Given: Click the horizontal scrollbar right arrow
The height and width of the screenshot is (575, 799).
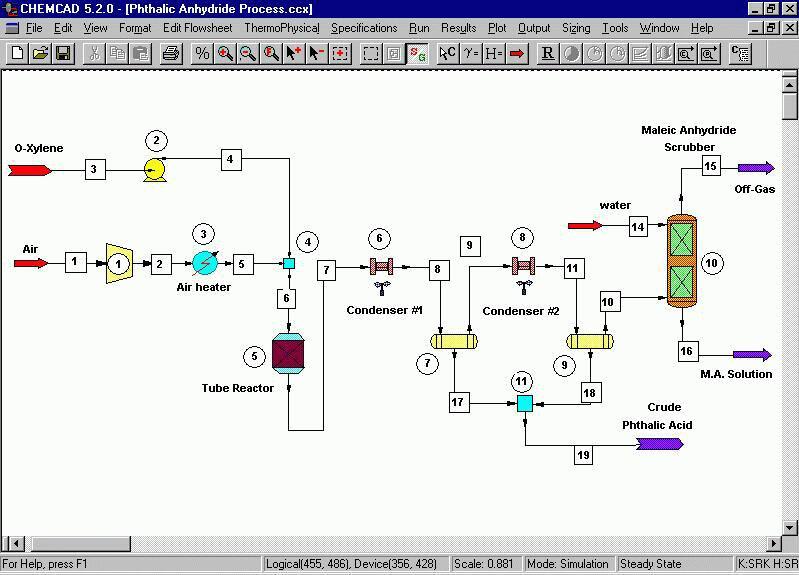Looking at the screenshot, I should point(774,544).
